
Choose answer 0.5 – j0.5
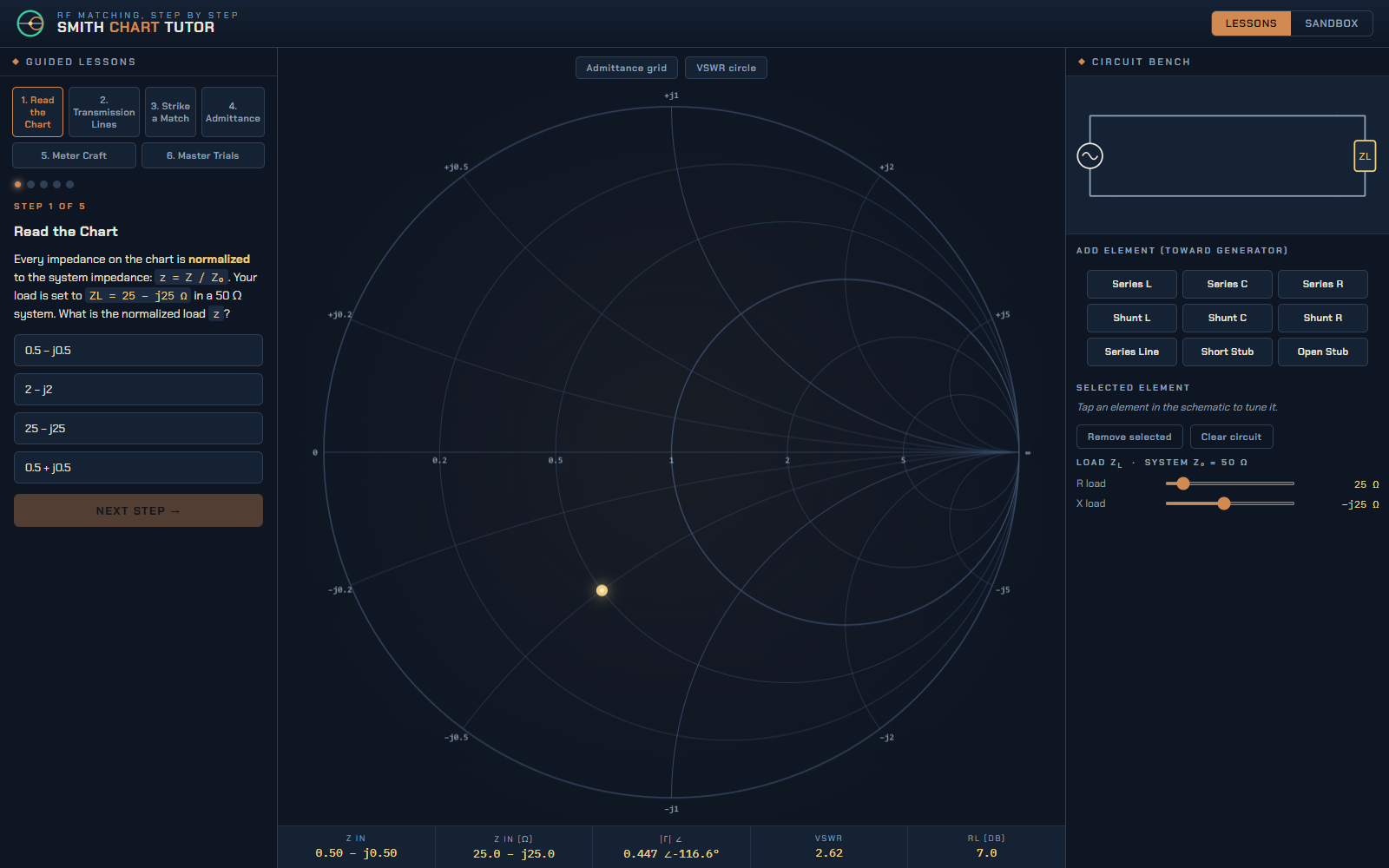pos(138,351)
